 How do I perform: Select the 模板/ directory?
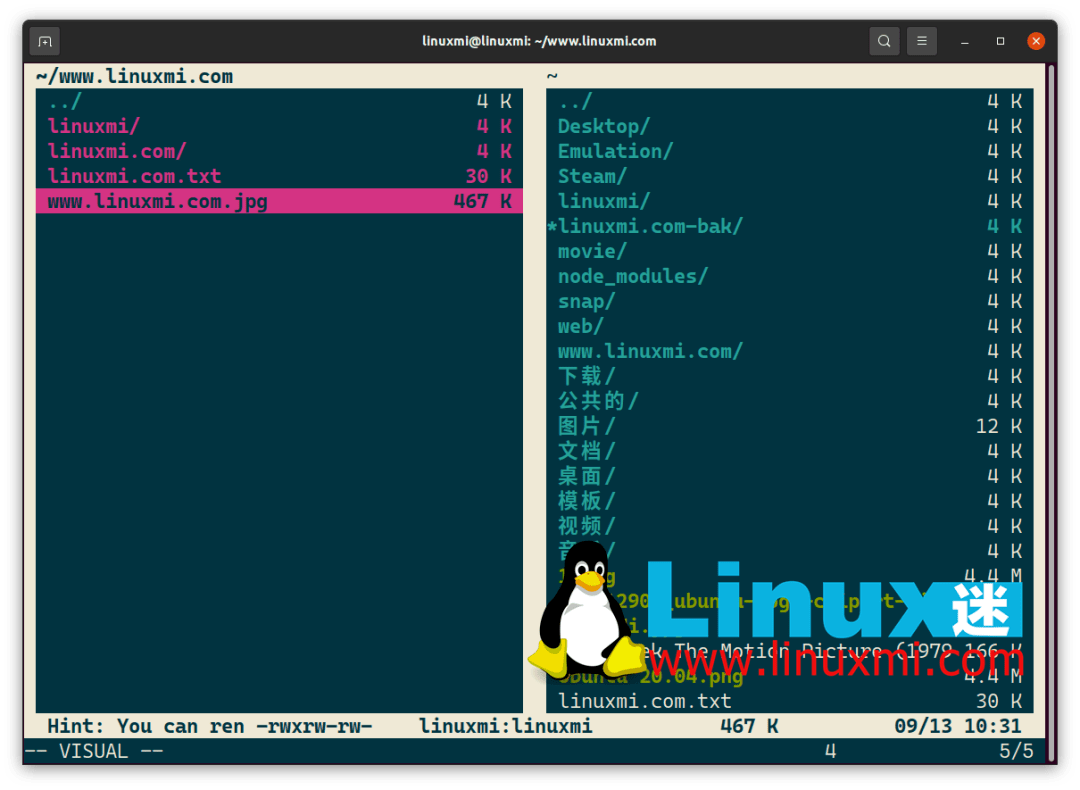[x=789, y=501]
